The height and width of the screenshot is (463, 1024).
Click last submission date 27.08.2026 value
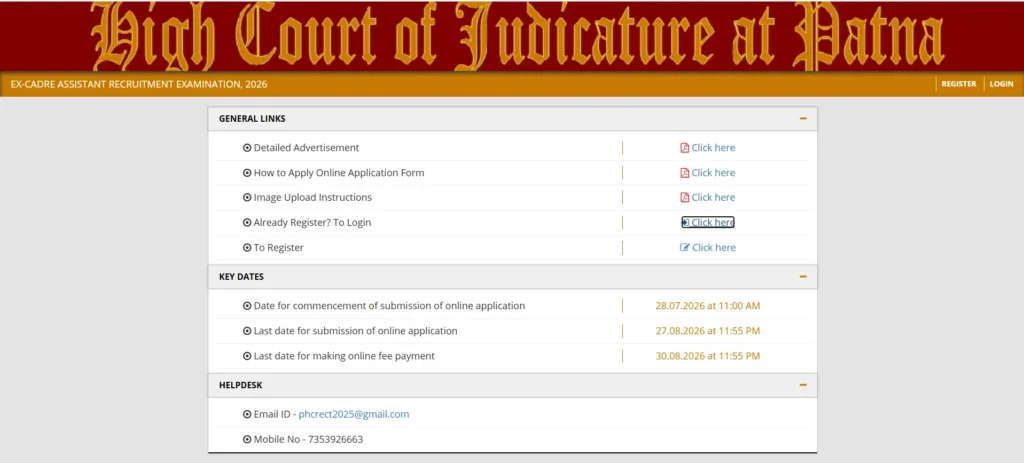tap(708, 331)
